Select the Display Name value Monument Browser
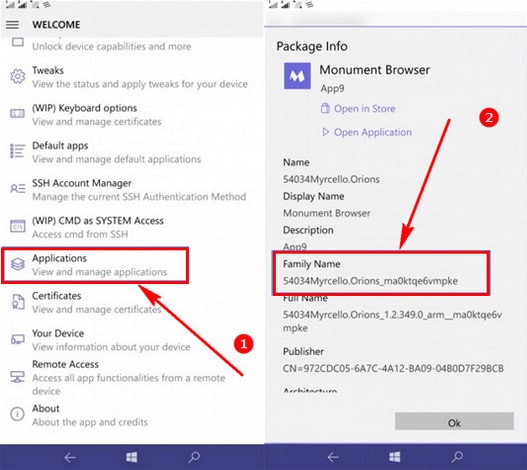This screenshot has height=470, width=527. click(x=327, y=213)
